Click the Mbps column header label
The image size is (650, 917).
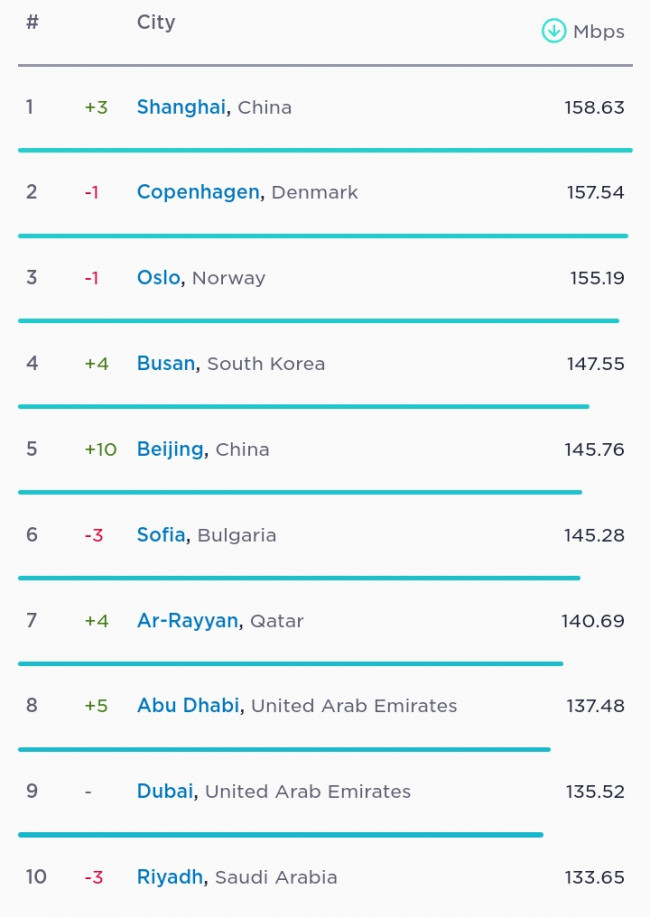(599, 32)
